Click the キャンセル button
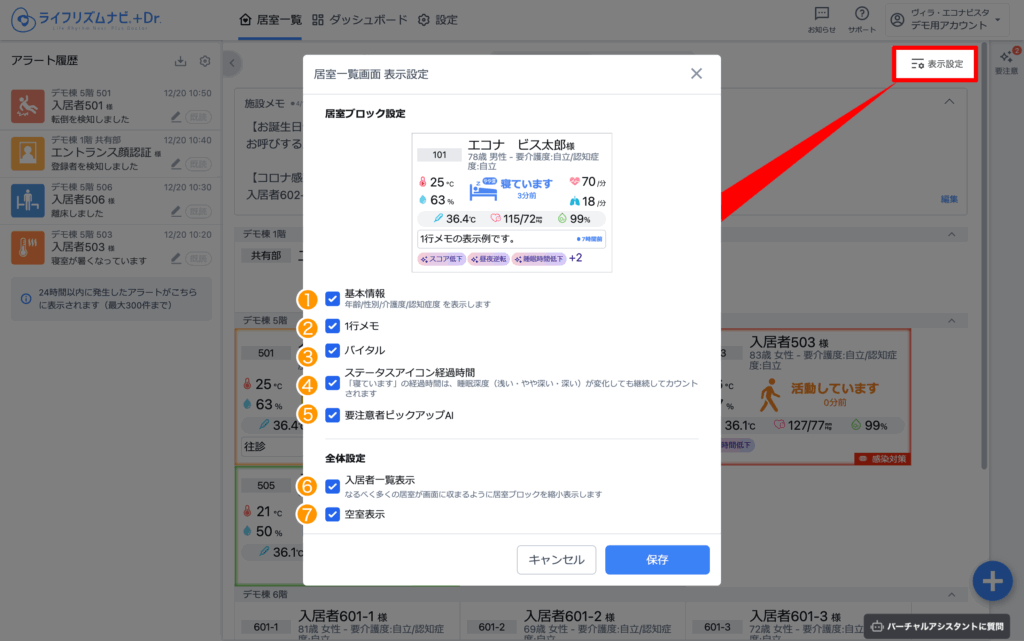The image size is (1024, 641). point(556,560)
